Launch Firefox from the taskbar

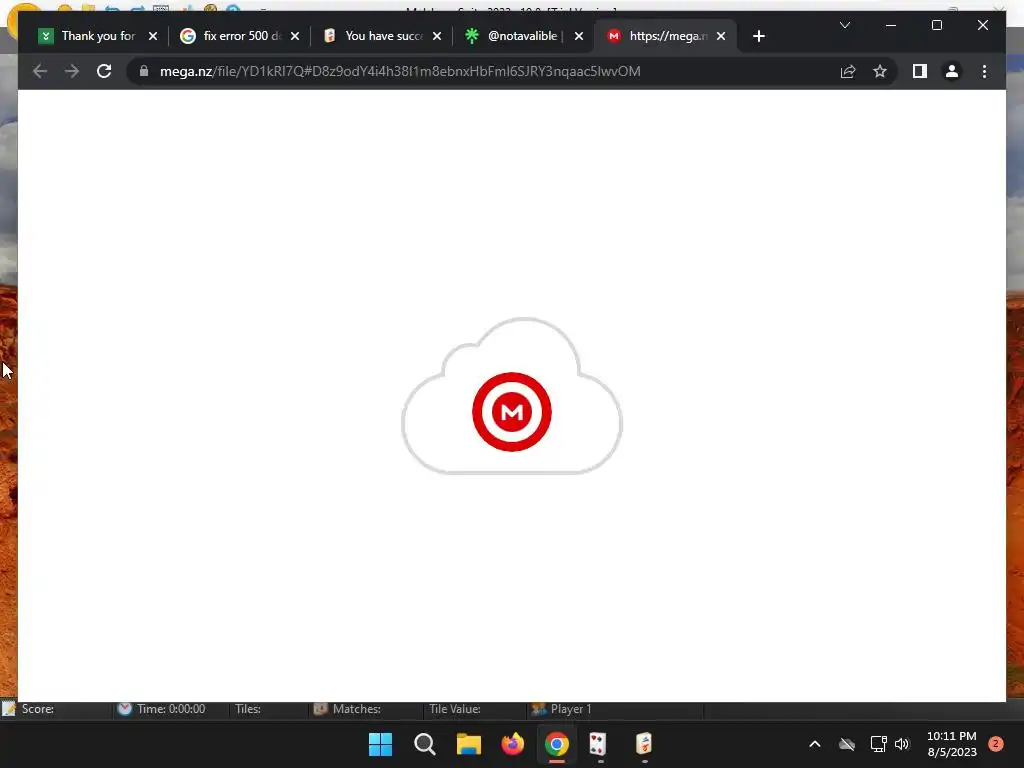[x=513, y=744]
